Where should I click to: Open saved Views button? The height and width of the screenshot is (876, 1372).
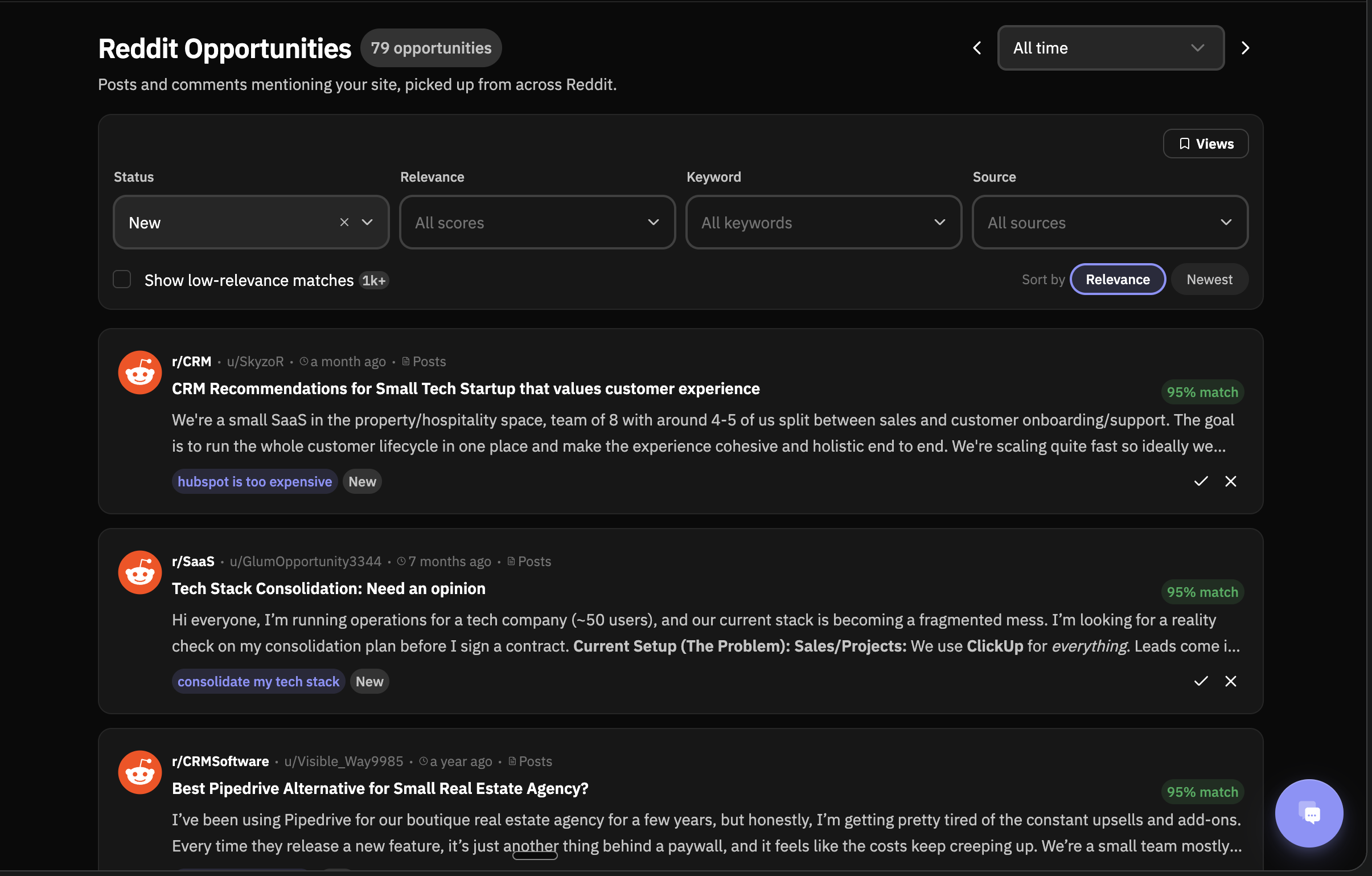click(x=1205, y=144)
